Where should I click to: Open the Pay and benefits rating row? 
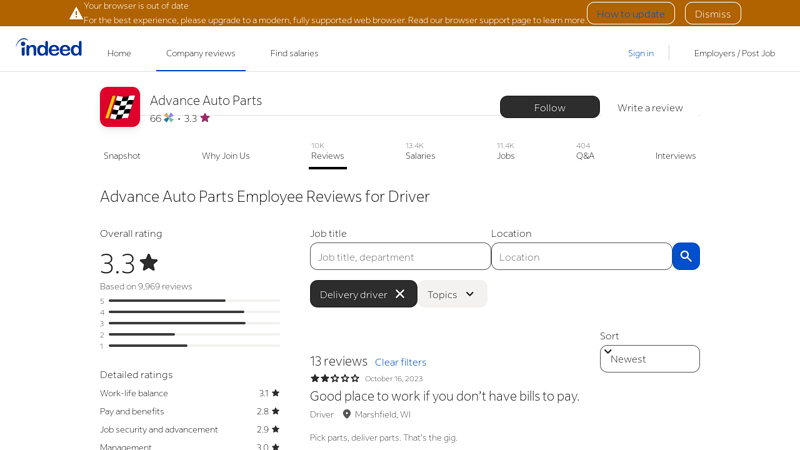190,411
